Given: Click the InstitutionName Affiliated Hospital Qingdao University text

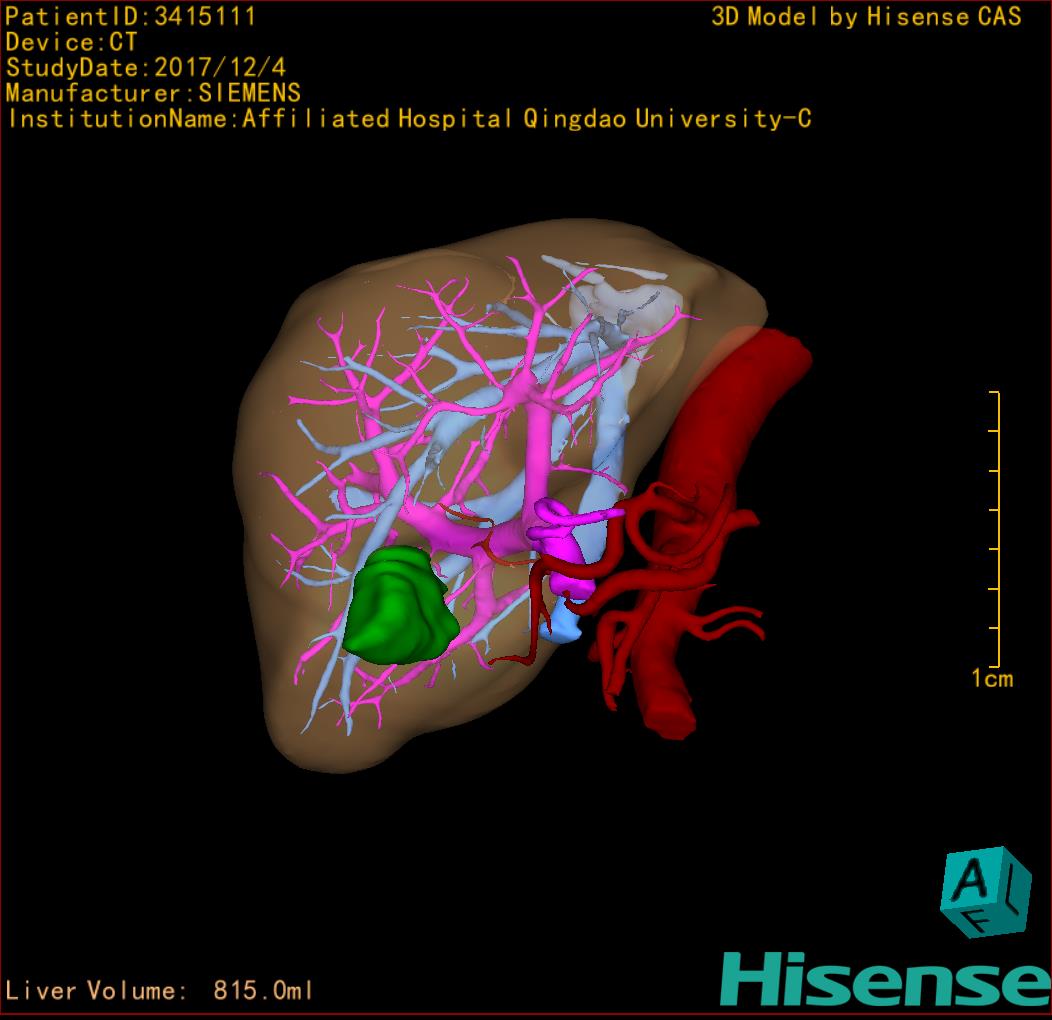Looking at the screenshot, I should pyautogui.click(x=409, y=119).
